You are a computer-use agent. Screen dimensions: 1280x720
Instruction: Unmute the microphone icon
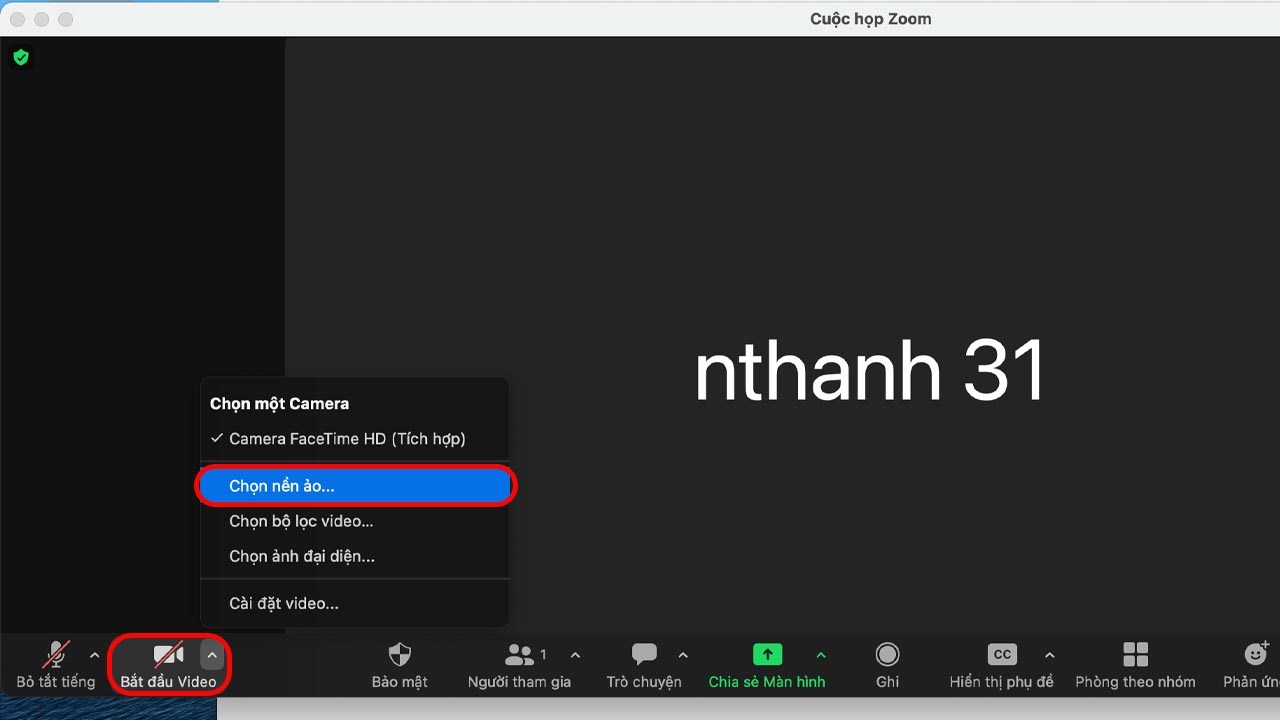pyautogui.click(x=56, y=655)
